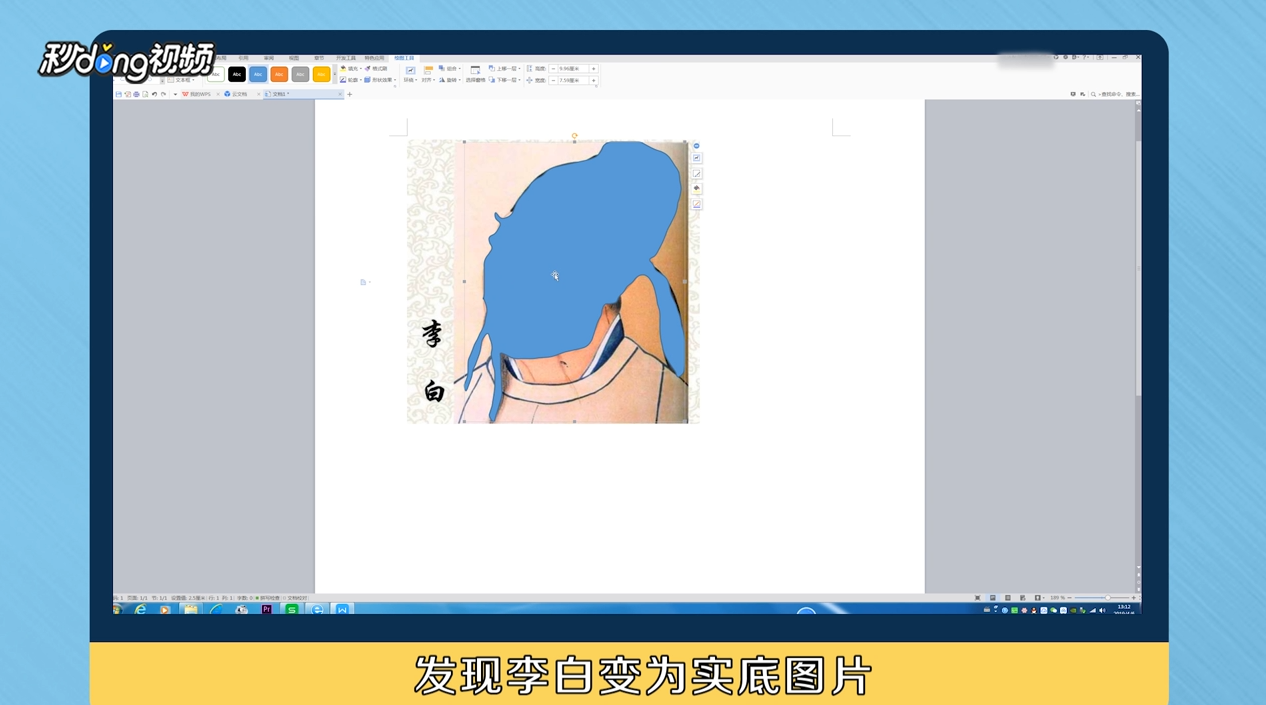Screen dimensions: 1266x705
Task: Add a new document tab
Action: click(x=350, y=94)
